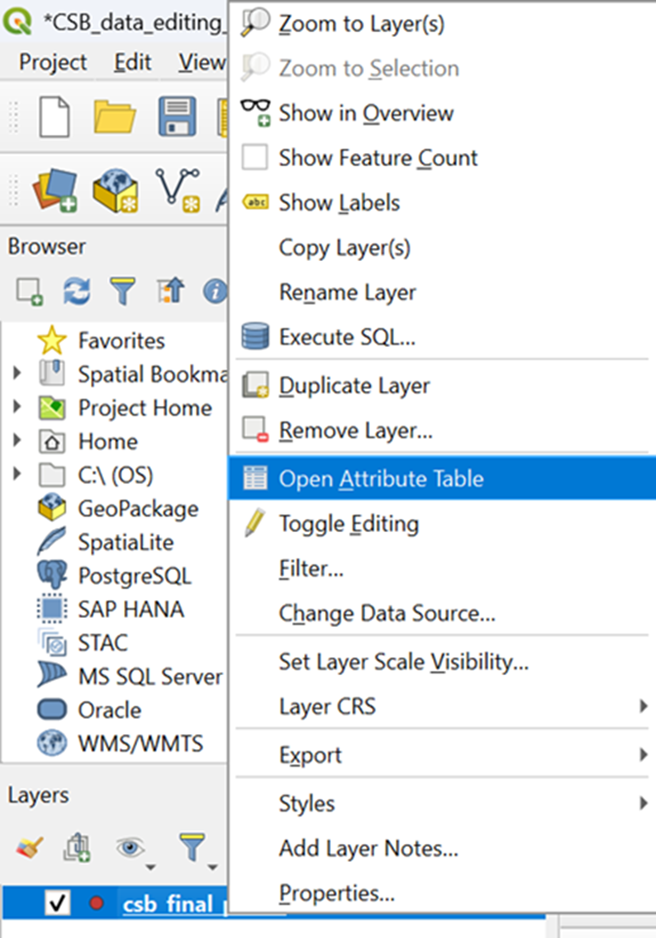Click the New Project blank page icon
656x938 pixels.
coord(55,117)
